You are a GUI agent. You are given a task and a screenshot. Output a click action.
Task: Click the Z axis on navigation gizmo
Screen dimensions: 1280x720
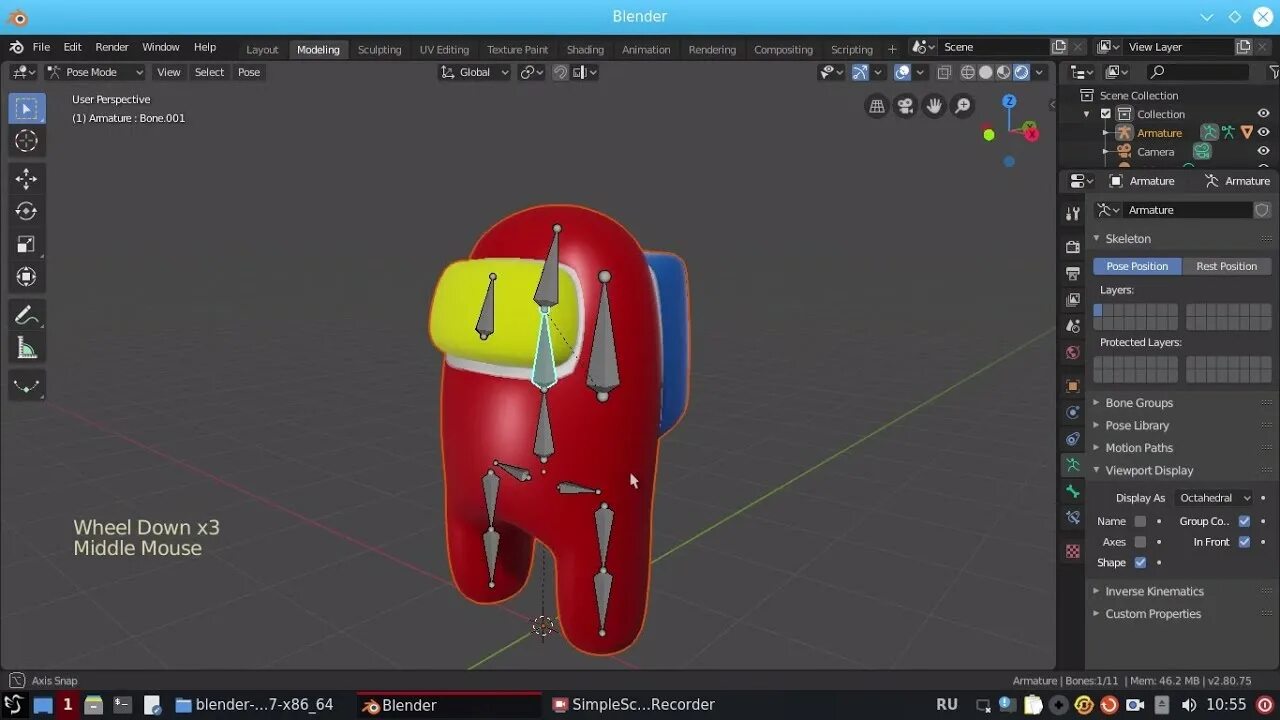click(1009, 101)
